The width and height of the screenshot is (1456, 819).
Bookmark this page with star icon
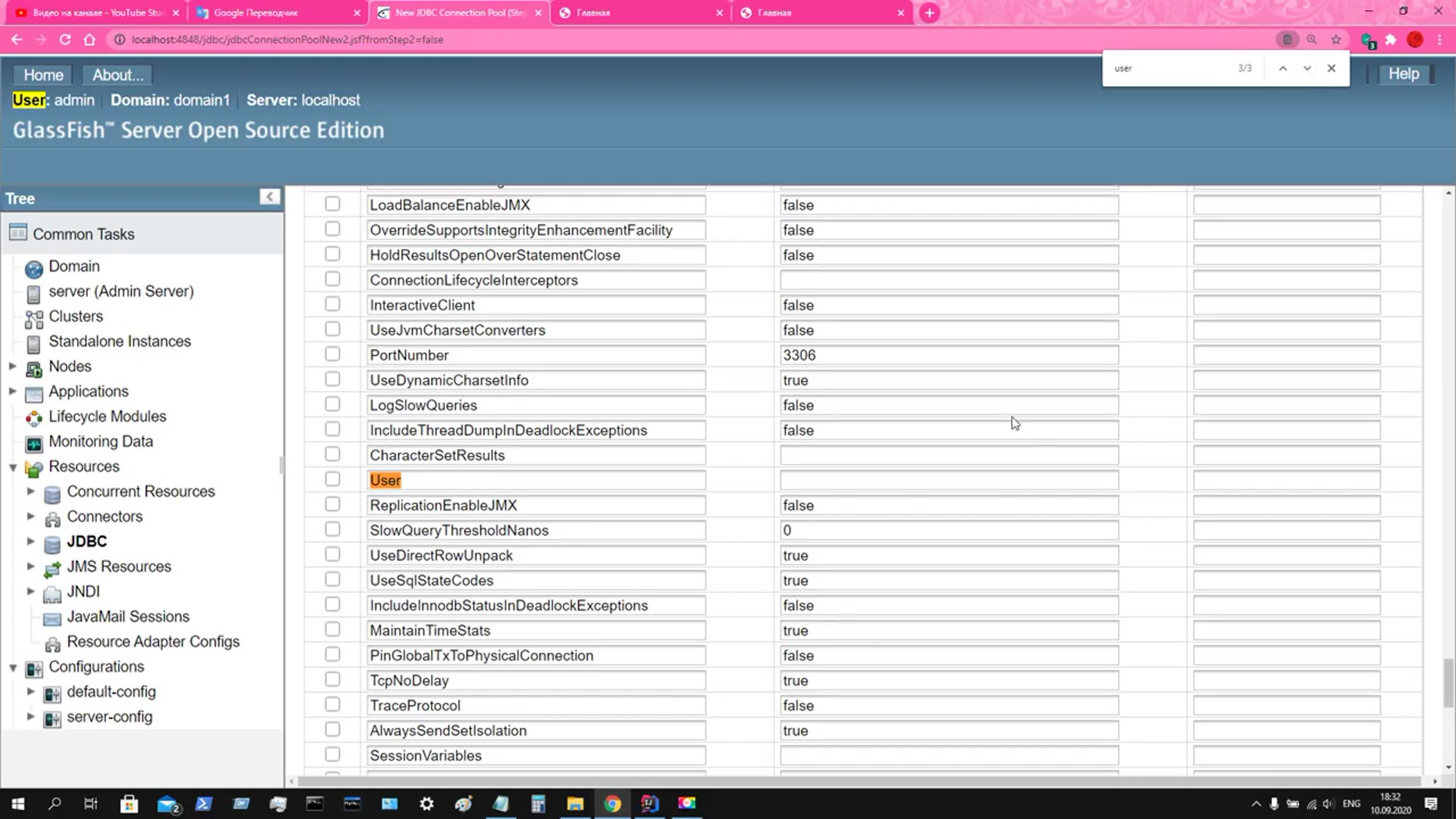point(1336,39)
